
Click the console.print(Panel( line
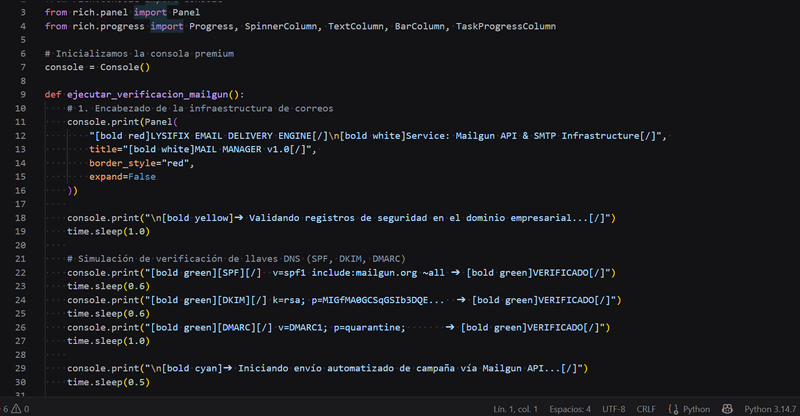tap(122, 122)
